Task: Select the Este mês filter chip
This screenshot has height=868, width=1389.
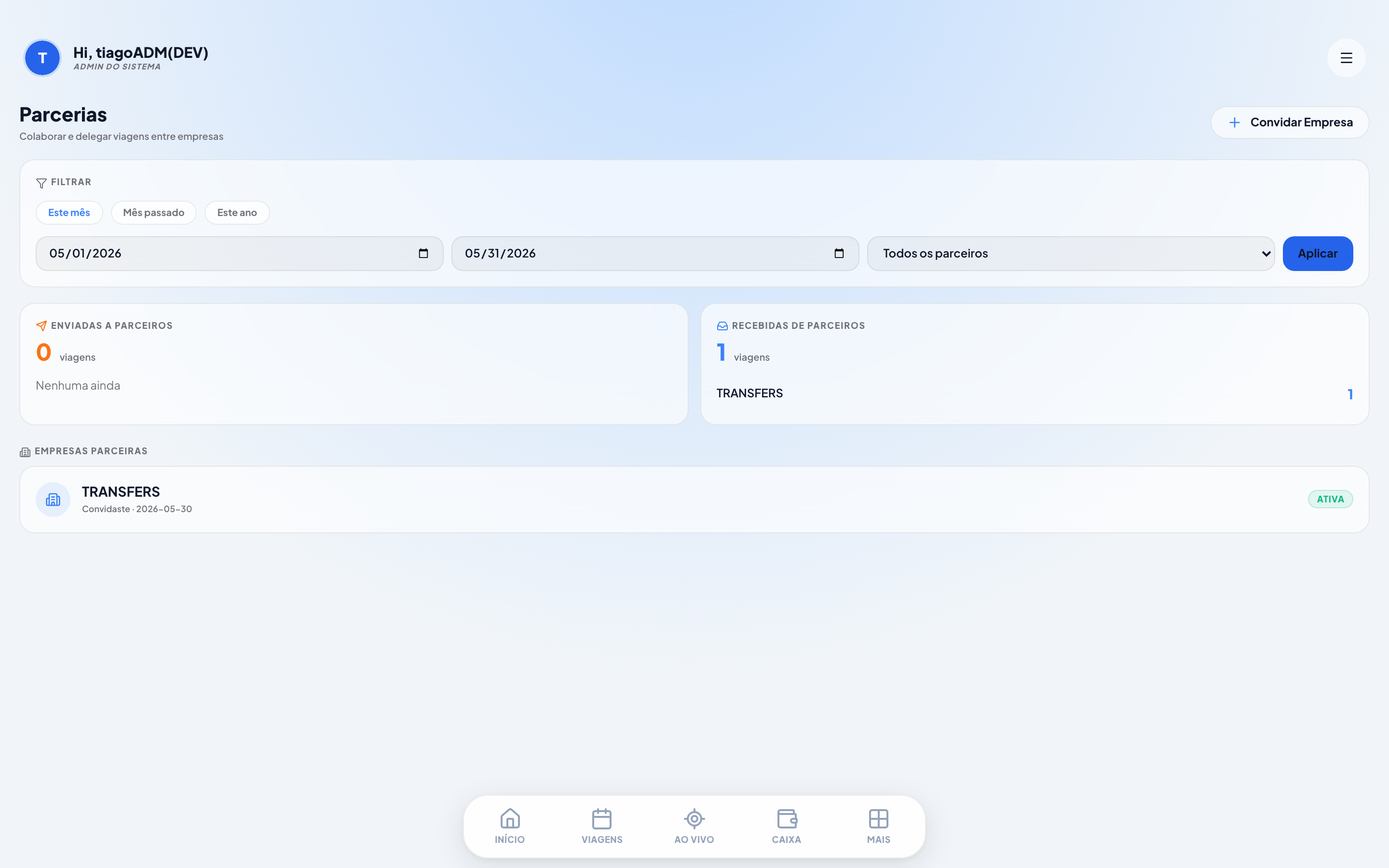Action: [x=69, y=212]
